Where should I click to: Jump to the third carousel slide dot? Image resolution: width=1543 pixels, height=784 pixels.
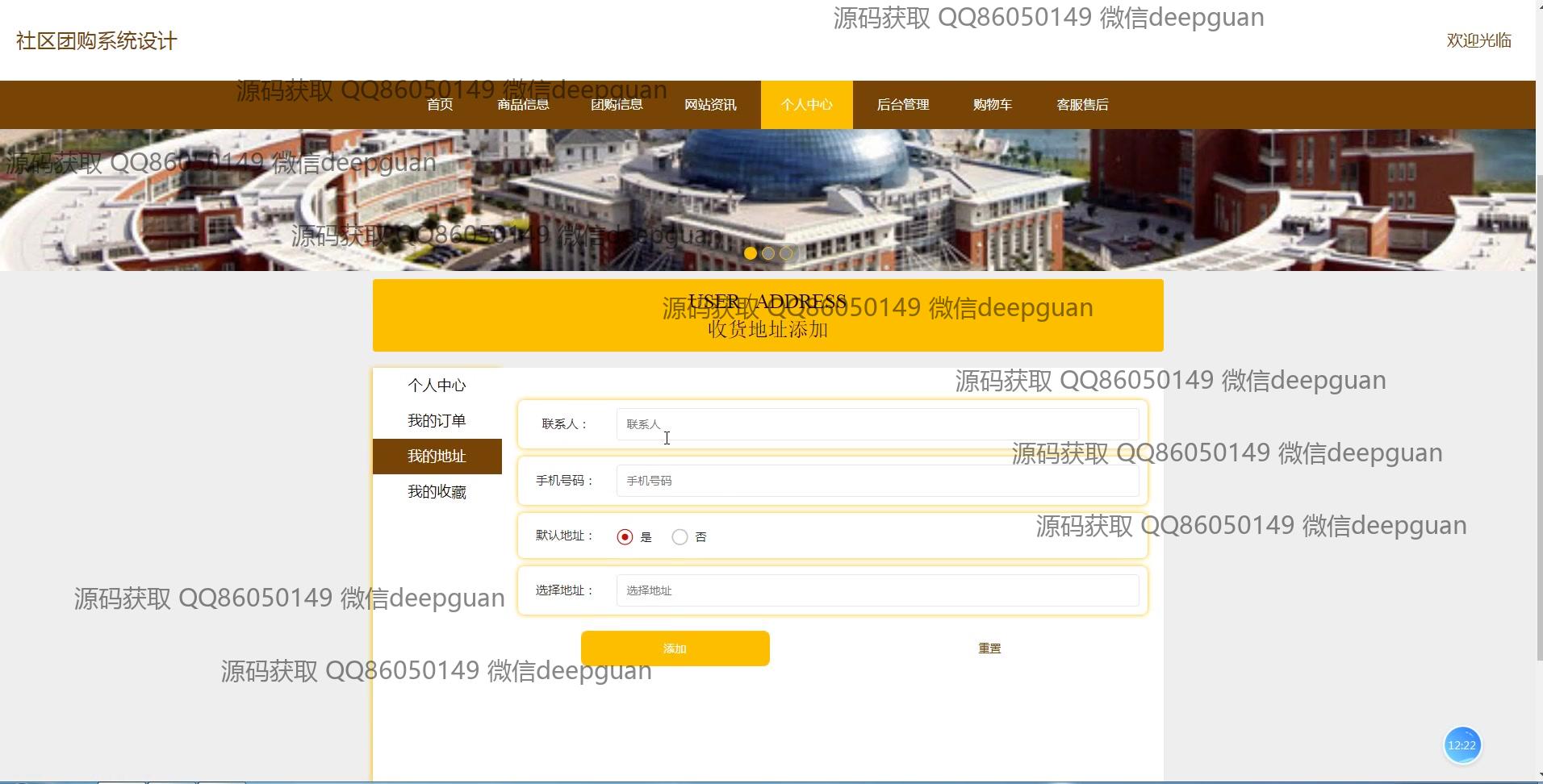pyautogui.click(x=786, y=253)
